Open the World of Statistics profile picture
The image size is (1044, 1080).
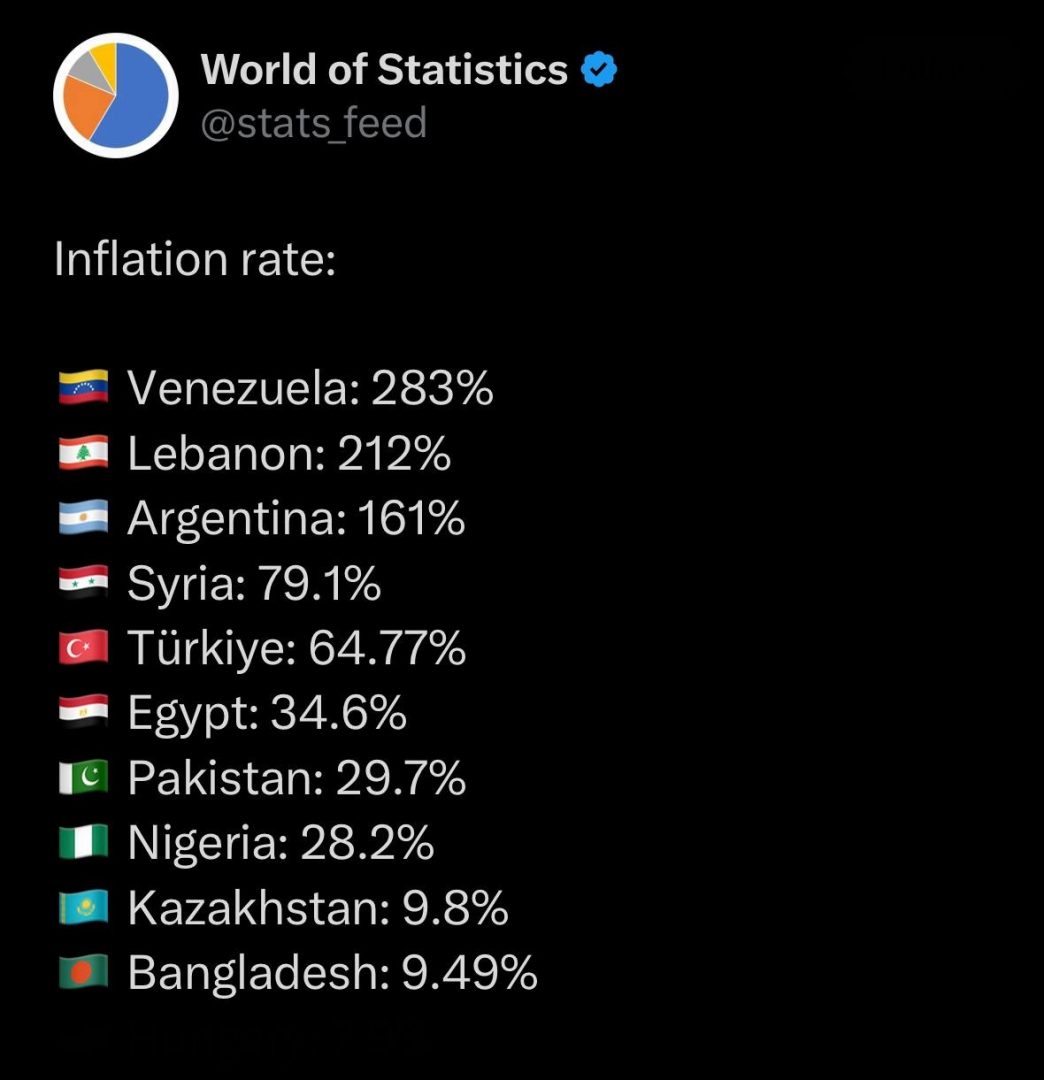pos(116,96)
